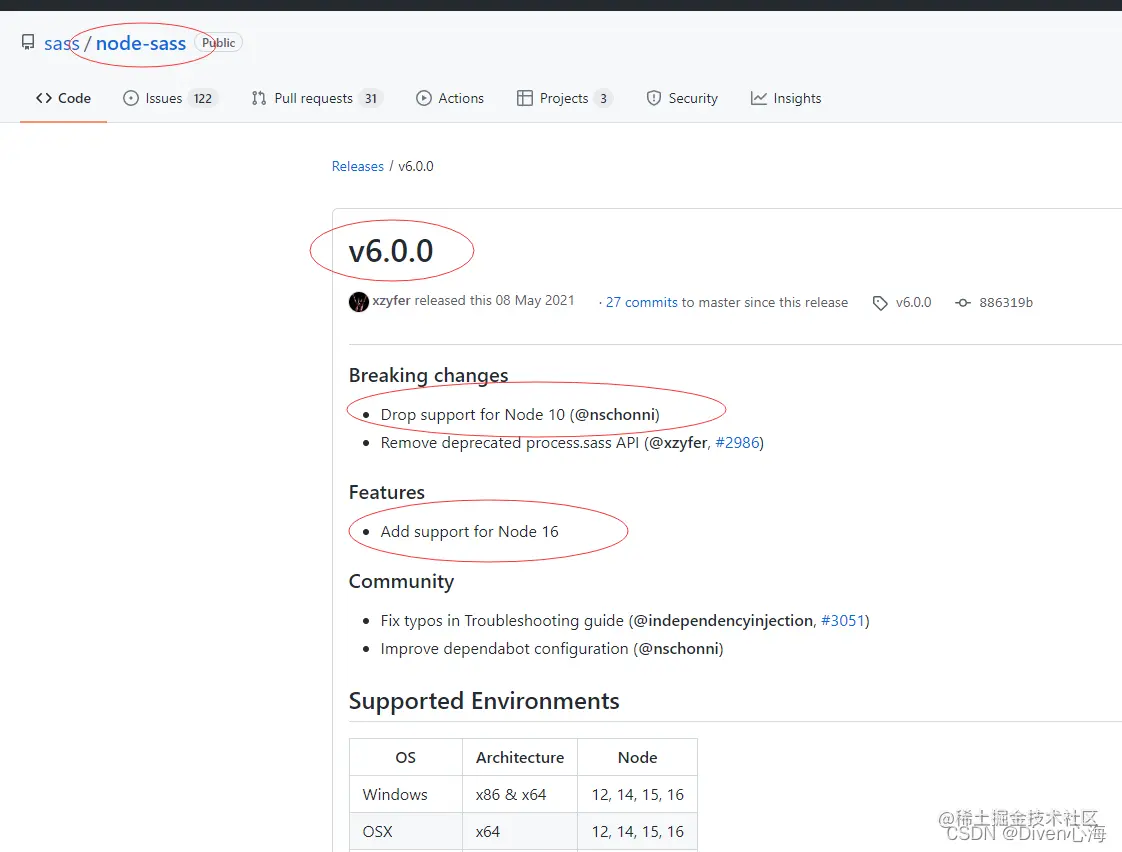1122x852 pixels.
Task: Click the Pull requests branch icon
Action: [x=259, y=99]
